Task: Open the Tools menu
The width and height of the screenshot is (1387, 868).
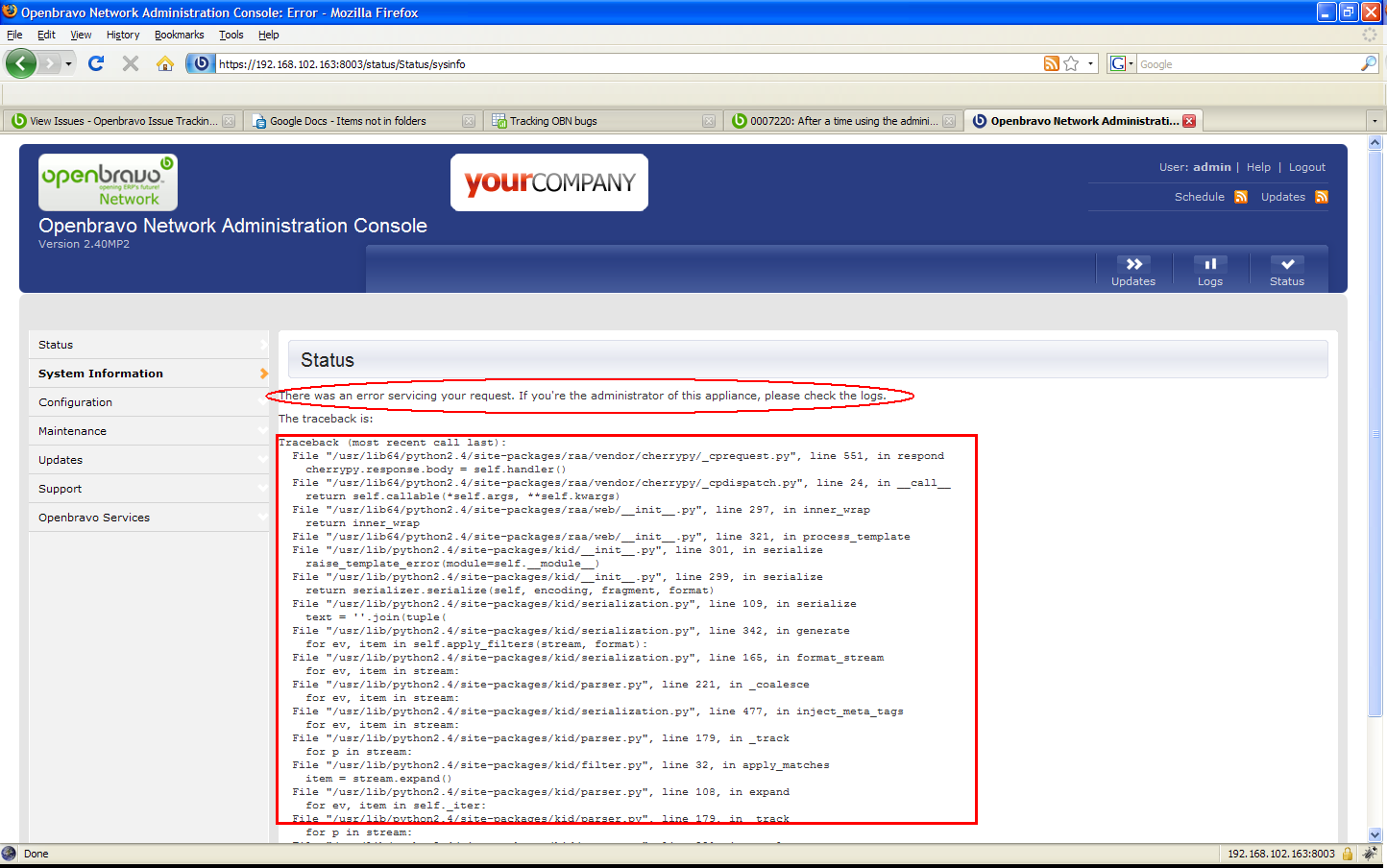Action: 231,35
